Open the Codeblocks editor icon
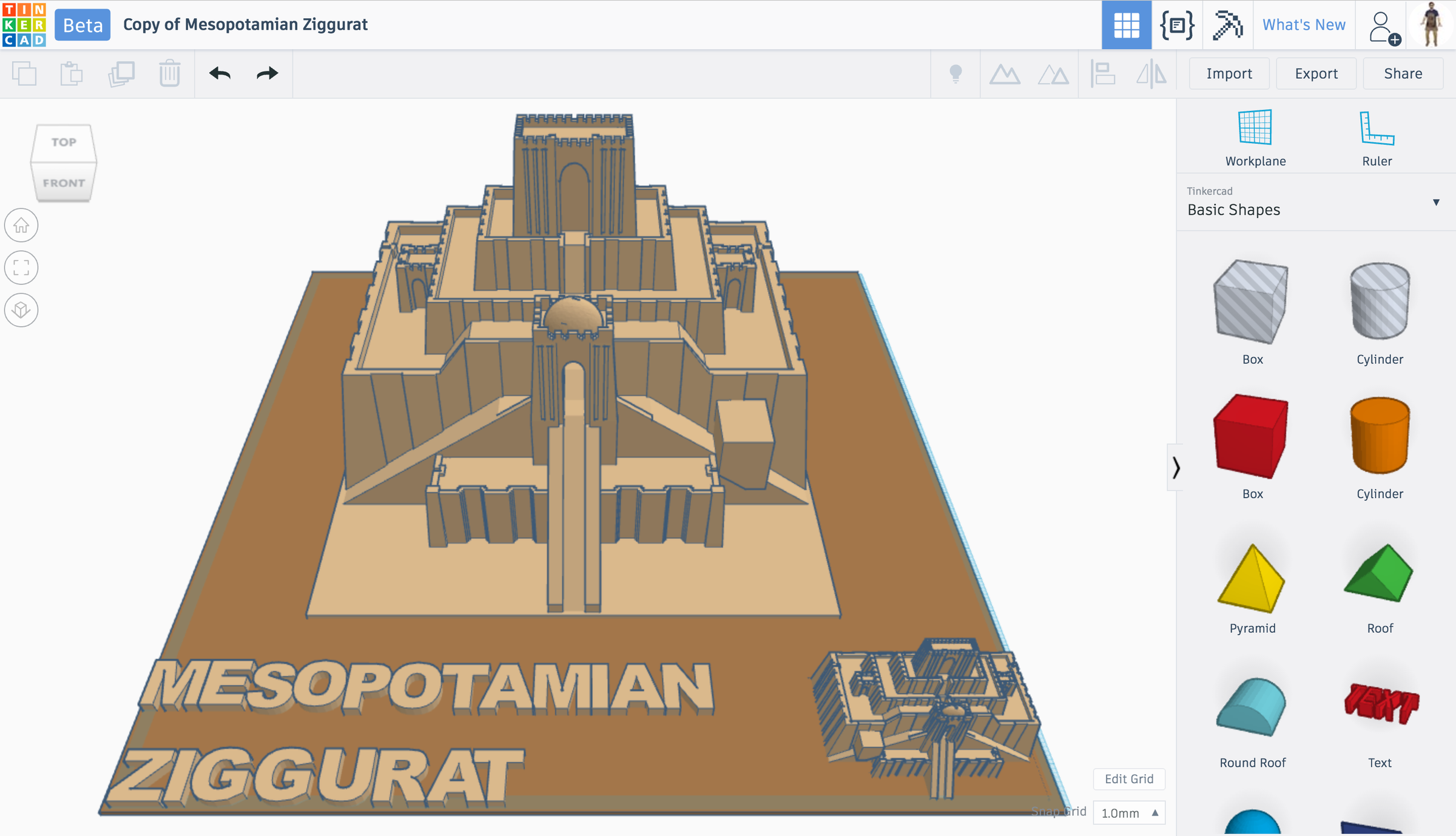 [x=1177, y=25]
